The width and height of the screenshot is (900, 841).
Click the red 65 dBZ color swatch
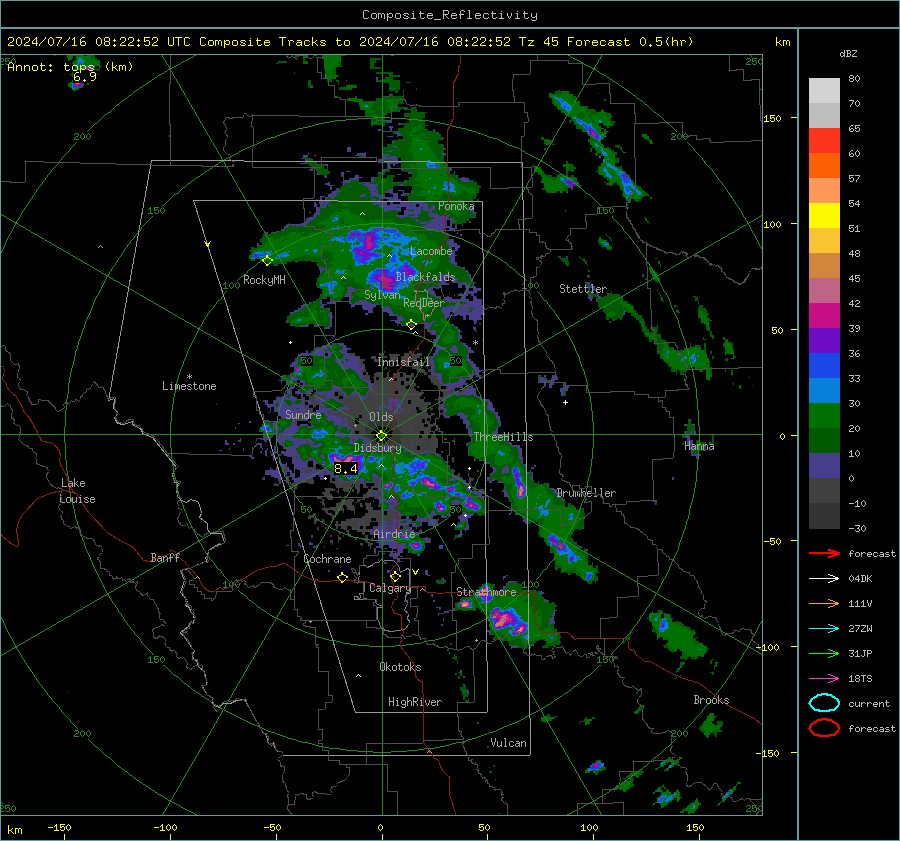coord(824,141)
